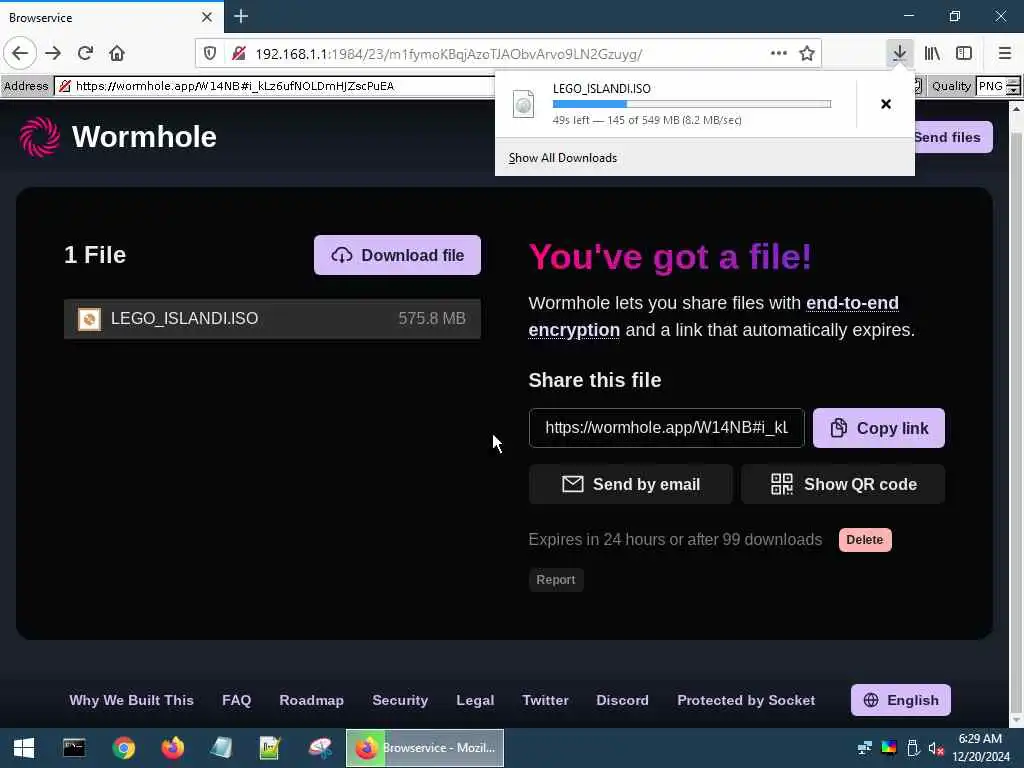Click the Download file button
The width and height of the screenshot is (1024, 768).
coord(397,255)
